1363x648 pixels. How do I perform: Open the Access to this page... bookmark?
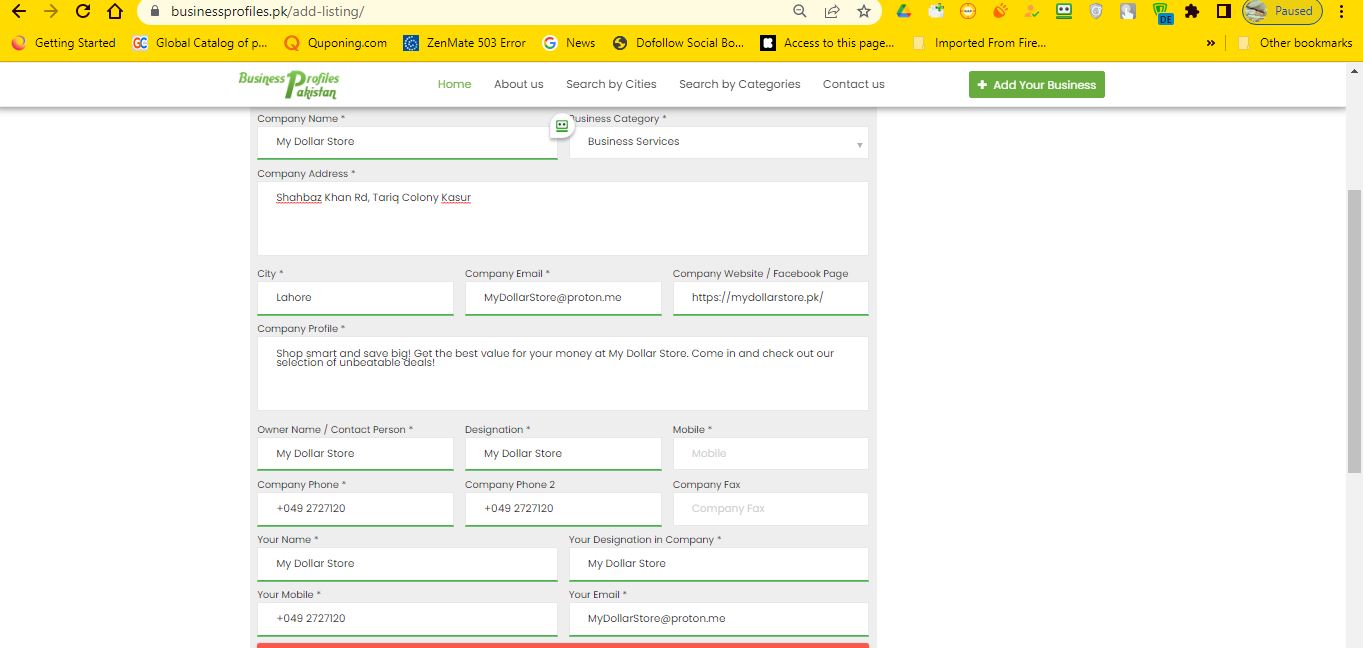point(828,43)
